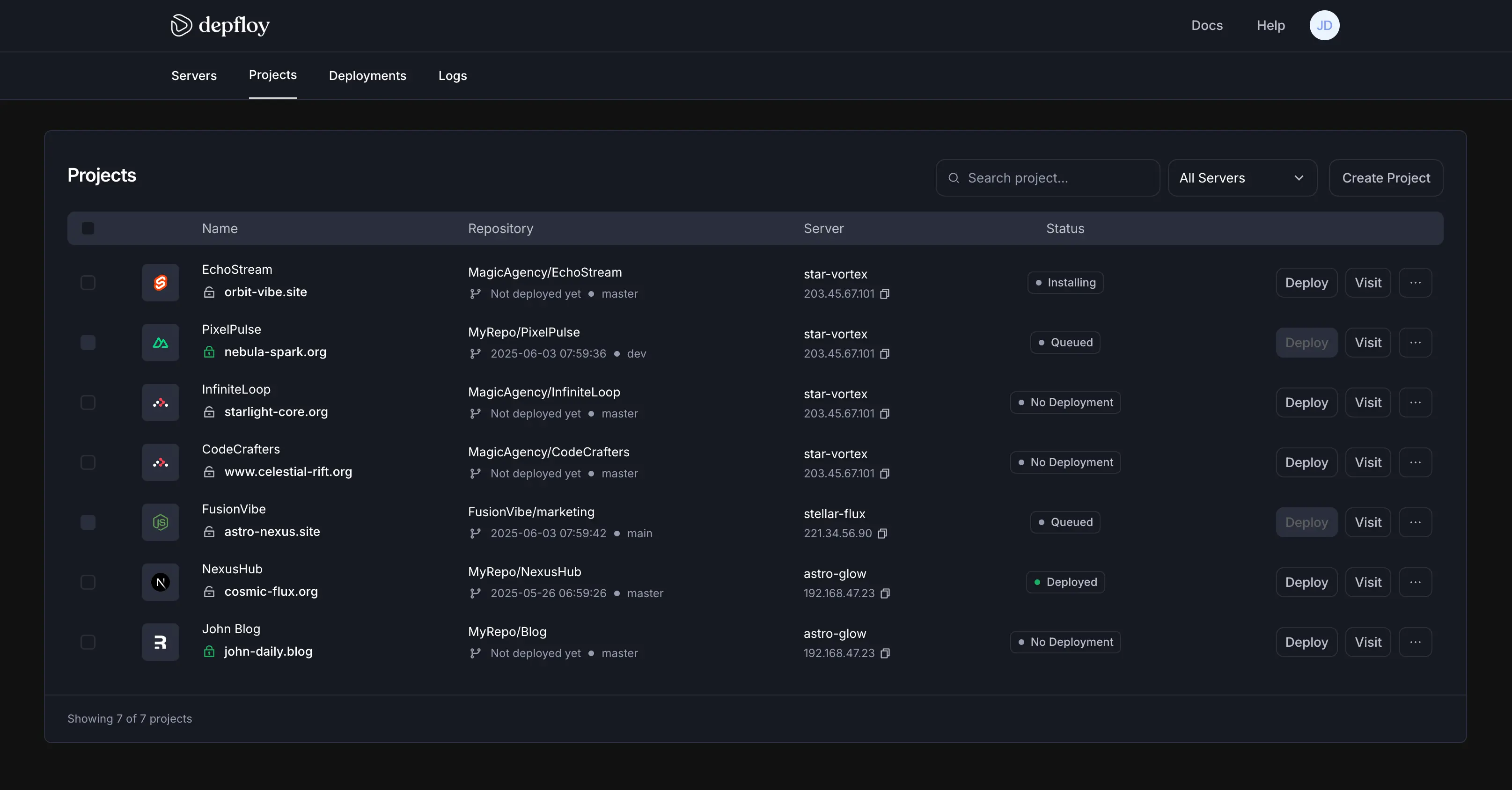The image size is (1512, 790).
Task: Copy the server IP in CodeCrafters row
Action: click(885, 473)
